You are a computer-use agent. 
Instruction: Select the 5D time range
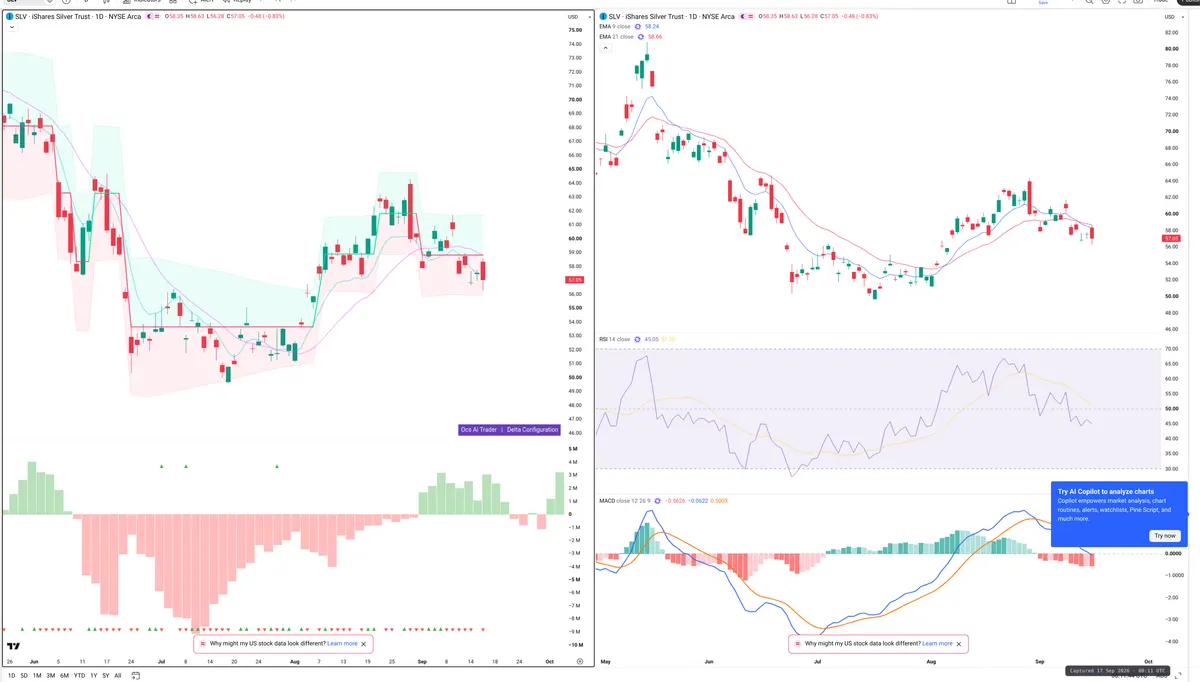click(x=24, y=676)
